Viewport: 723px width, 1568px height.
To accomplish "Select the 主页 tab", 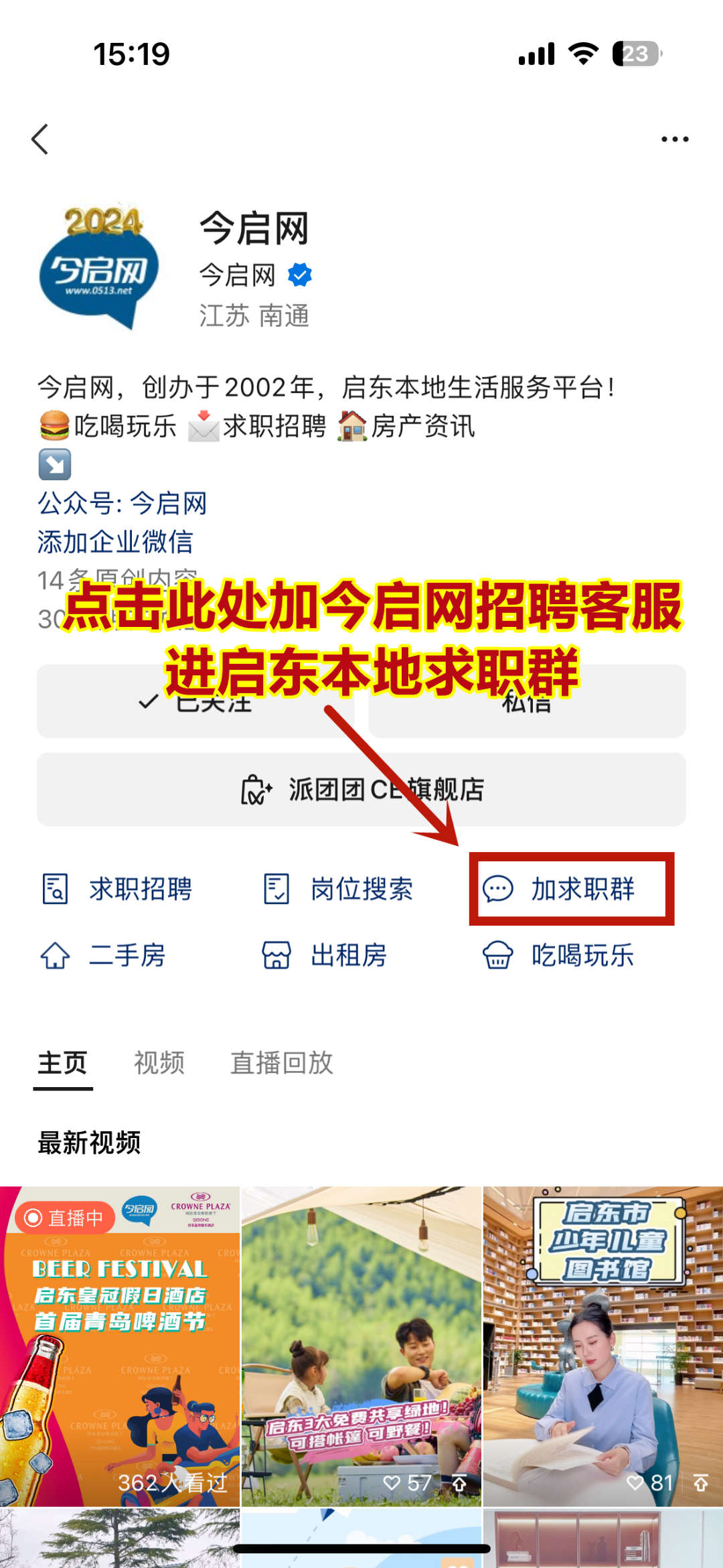I will (x=63, y=1063).
